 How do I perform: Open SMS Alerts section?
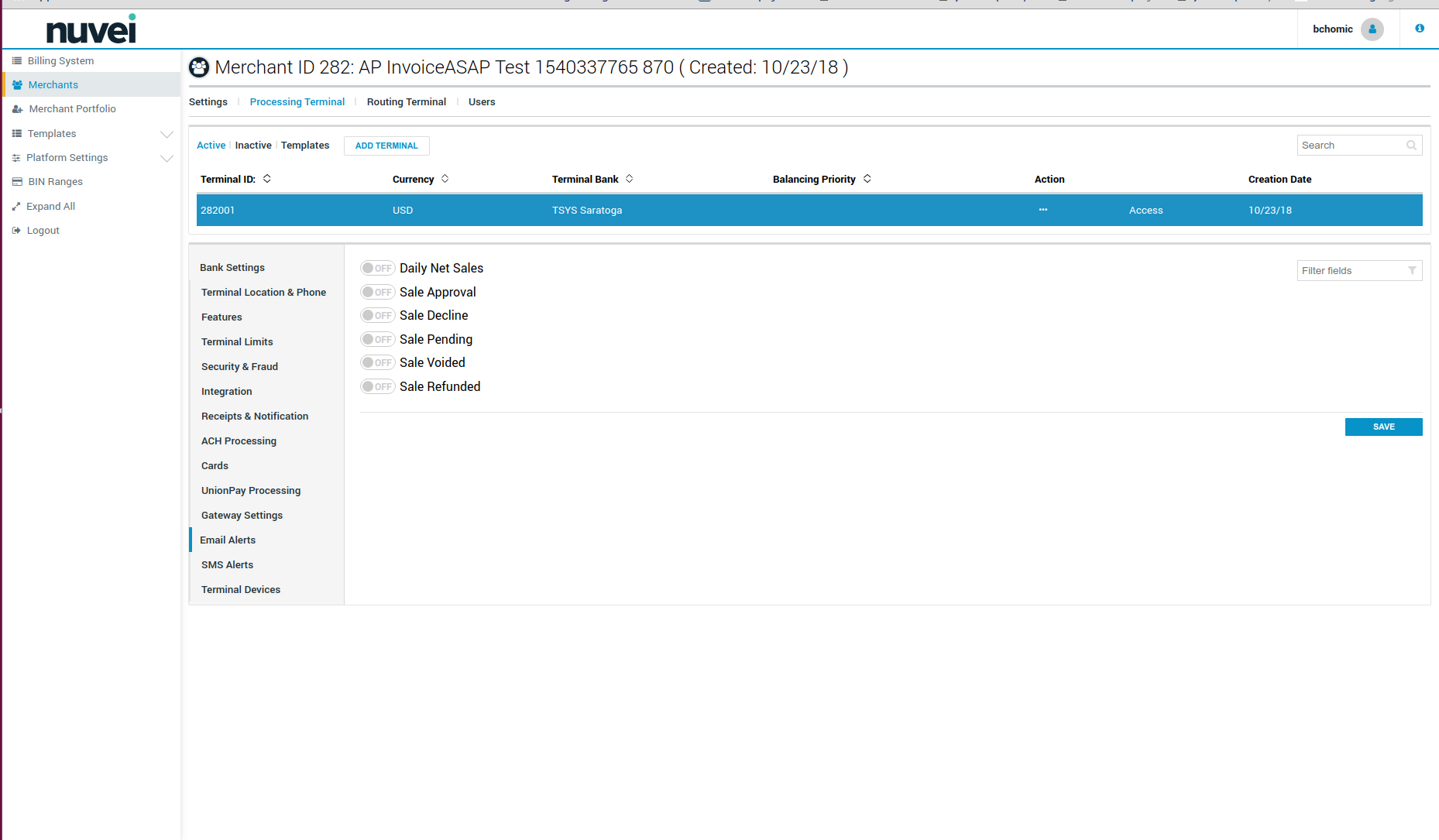pos(227,565)
